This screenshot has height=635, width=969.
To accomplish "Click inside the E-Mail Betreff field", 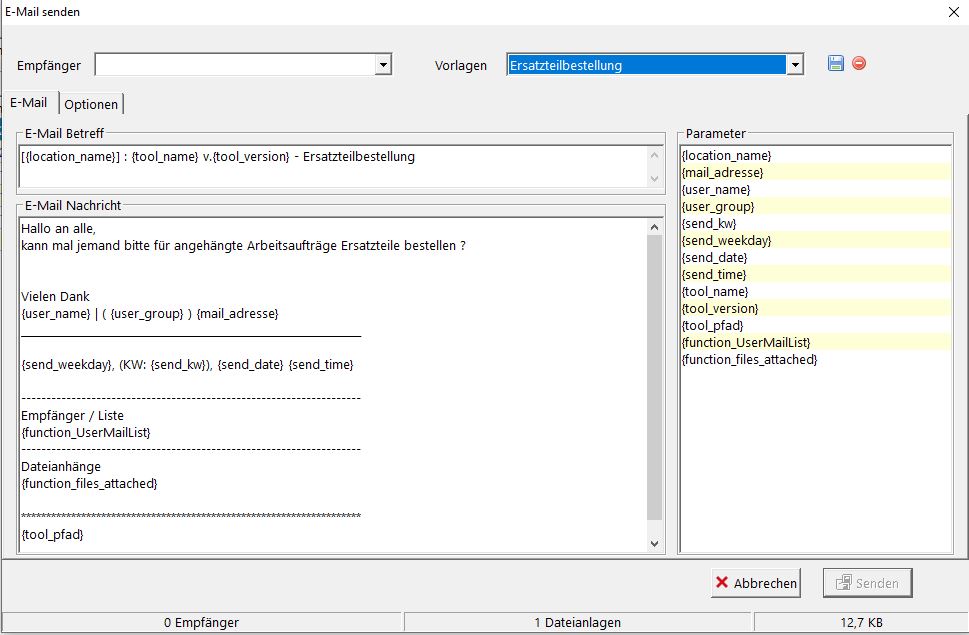I will [330, 166].
